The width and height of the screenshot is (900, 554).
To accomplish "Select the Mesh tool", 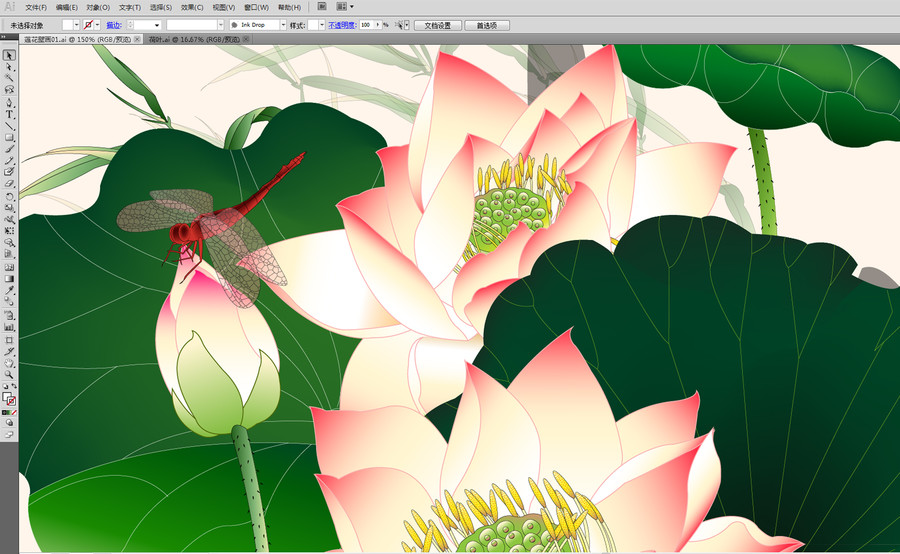I will click(x=9, y=268).
